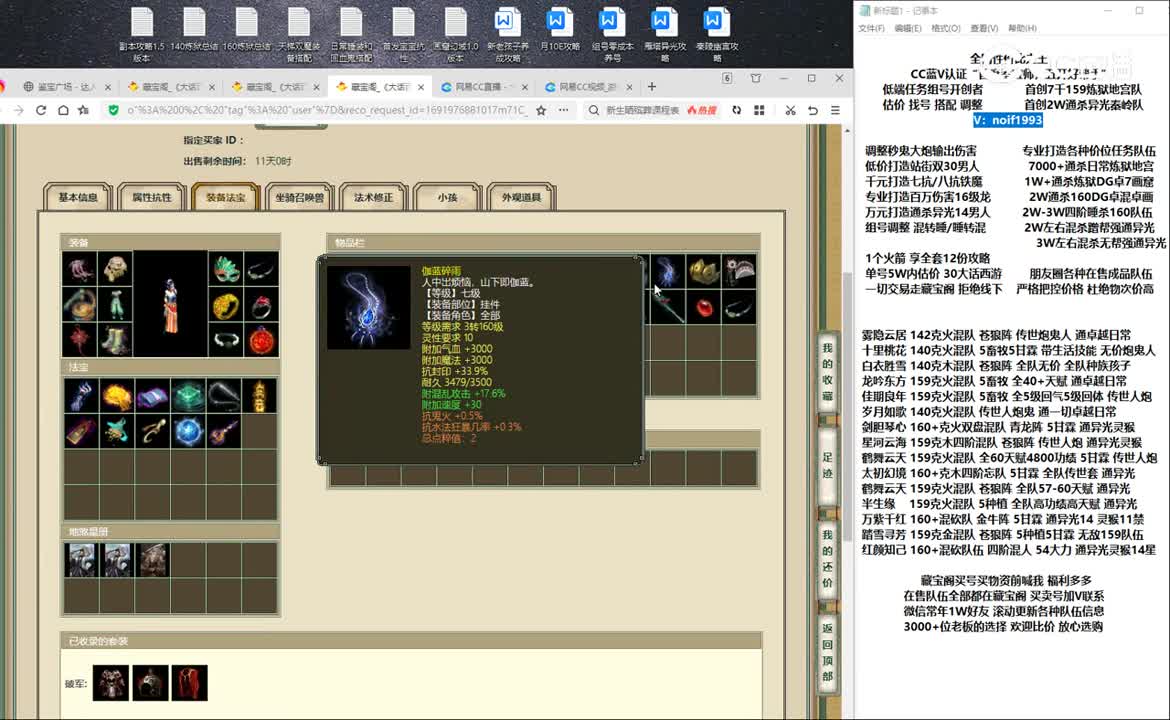Select the green feathered mask equipment icon
This screenshot has height=720, width=1170.
tap(225, 269)
